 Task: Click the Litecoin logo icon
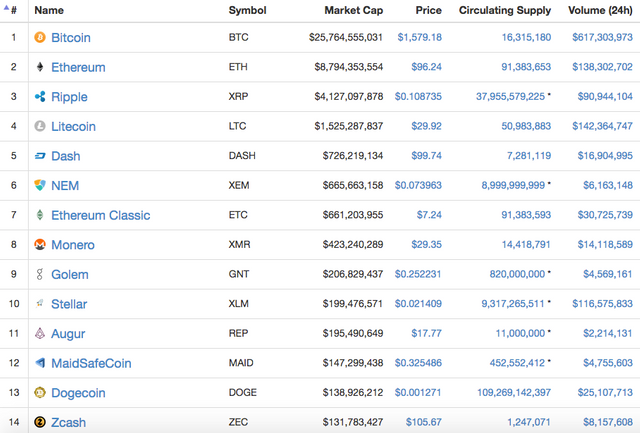pos(40,126)
